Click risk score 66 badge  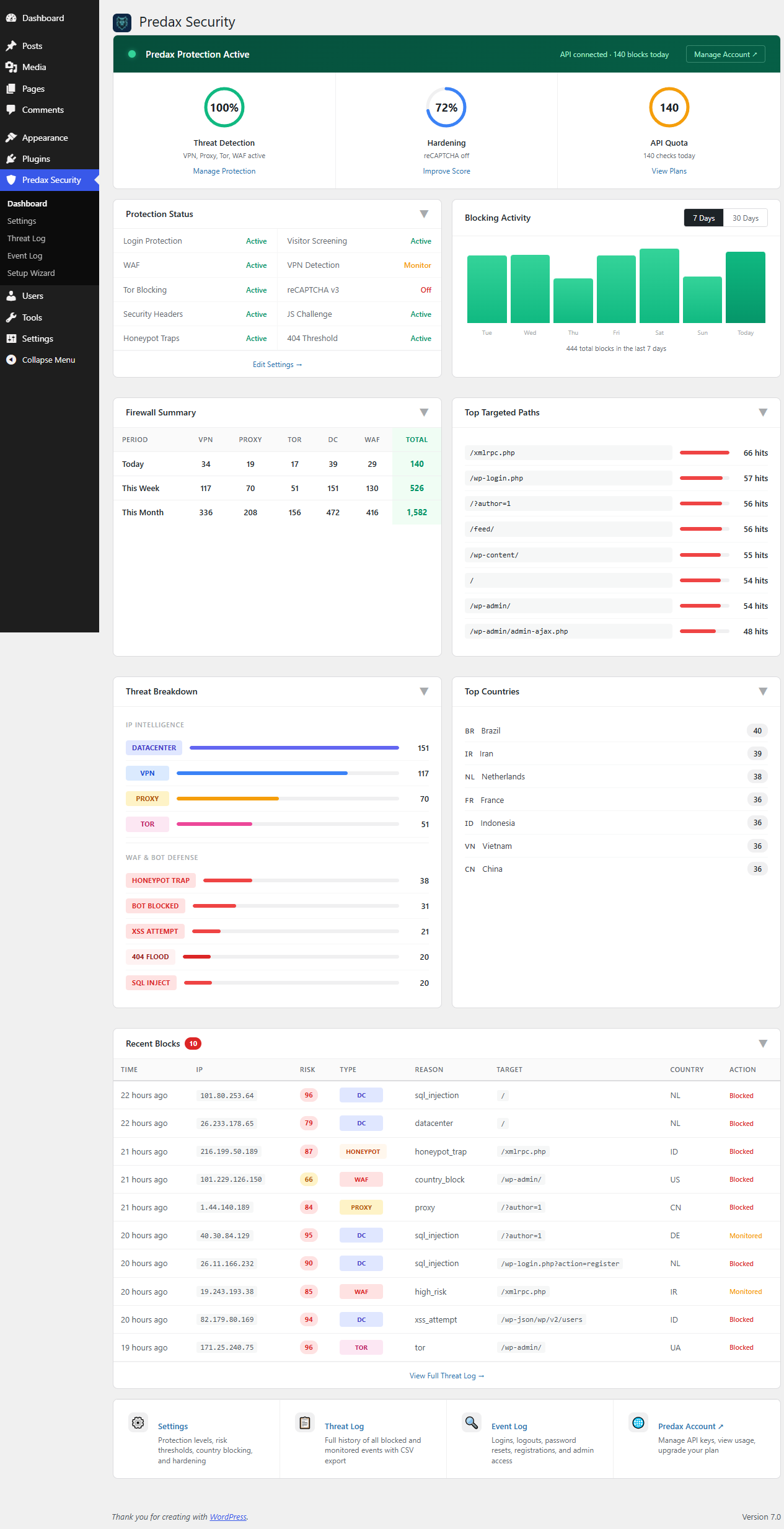point(309,1179)
